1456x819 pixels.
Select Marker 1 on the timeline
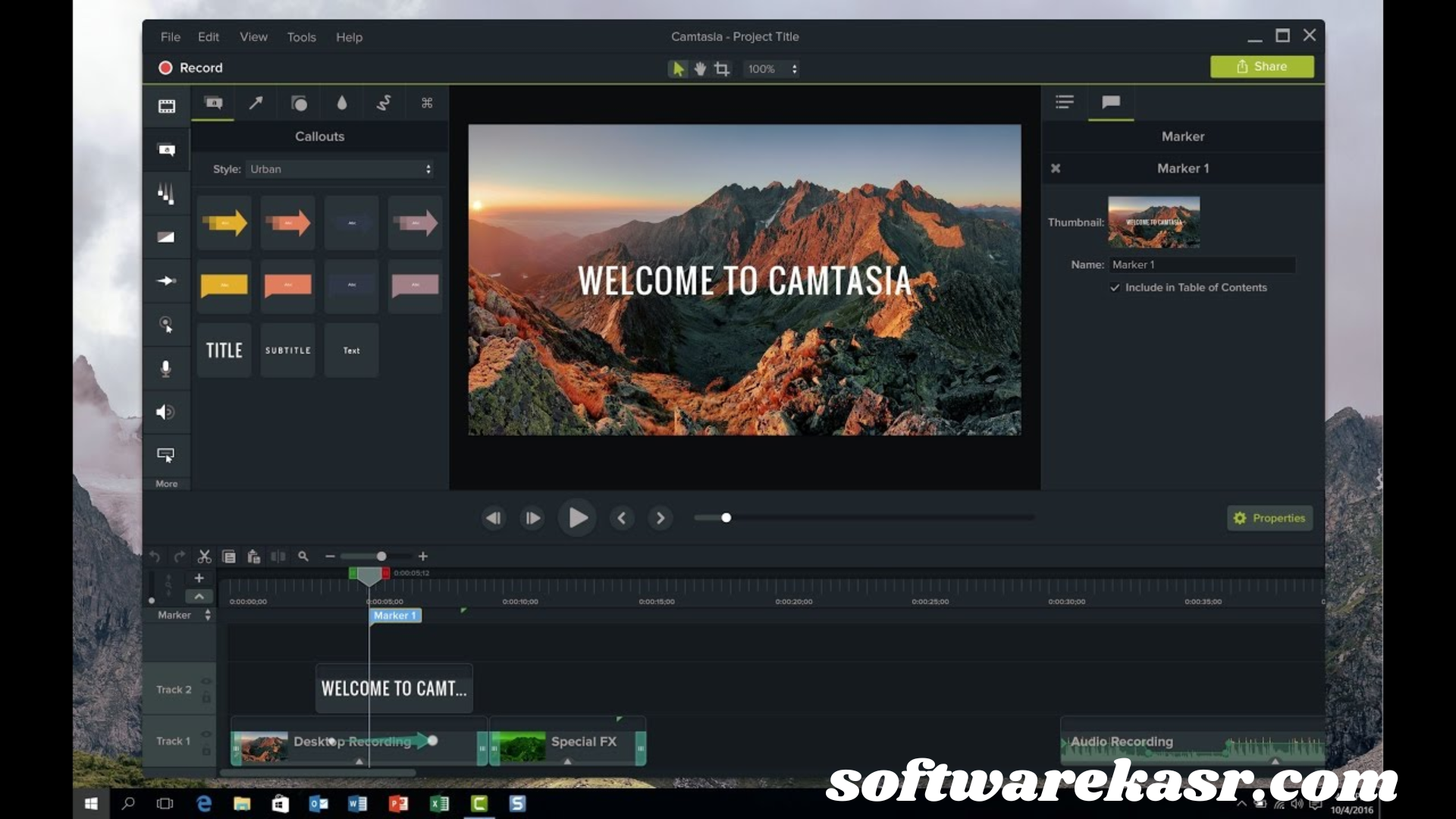click(x=395, y=616)
